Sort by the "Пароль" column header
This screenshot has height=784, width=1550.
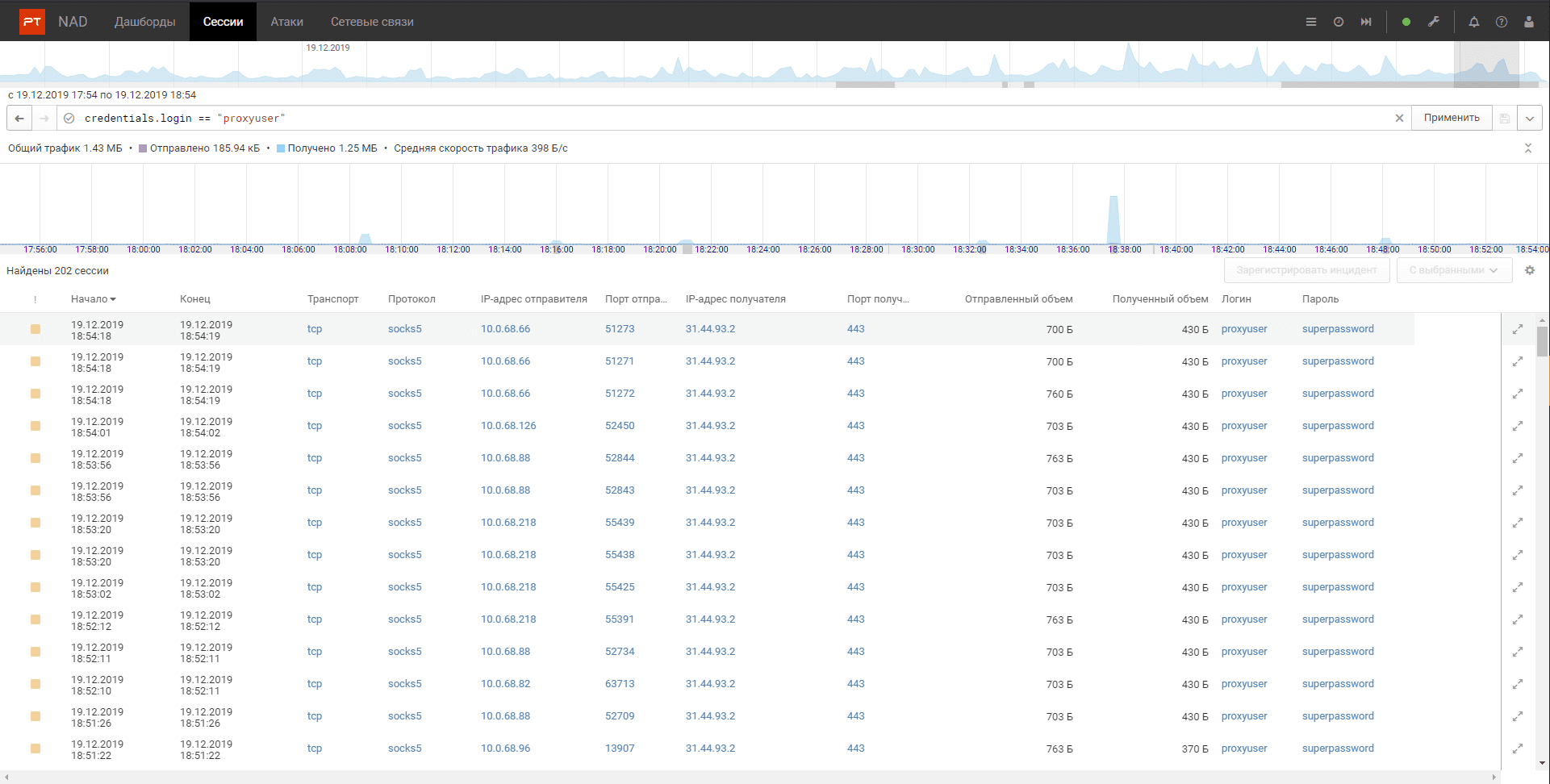1320,299
